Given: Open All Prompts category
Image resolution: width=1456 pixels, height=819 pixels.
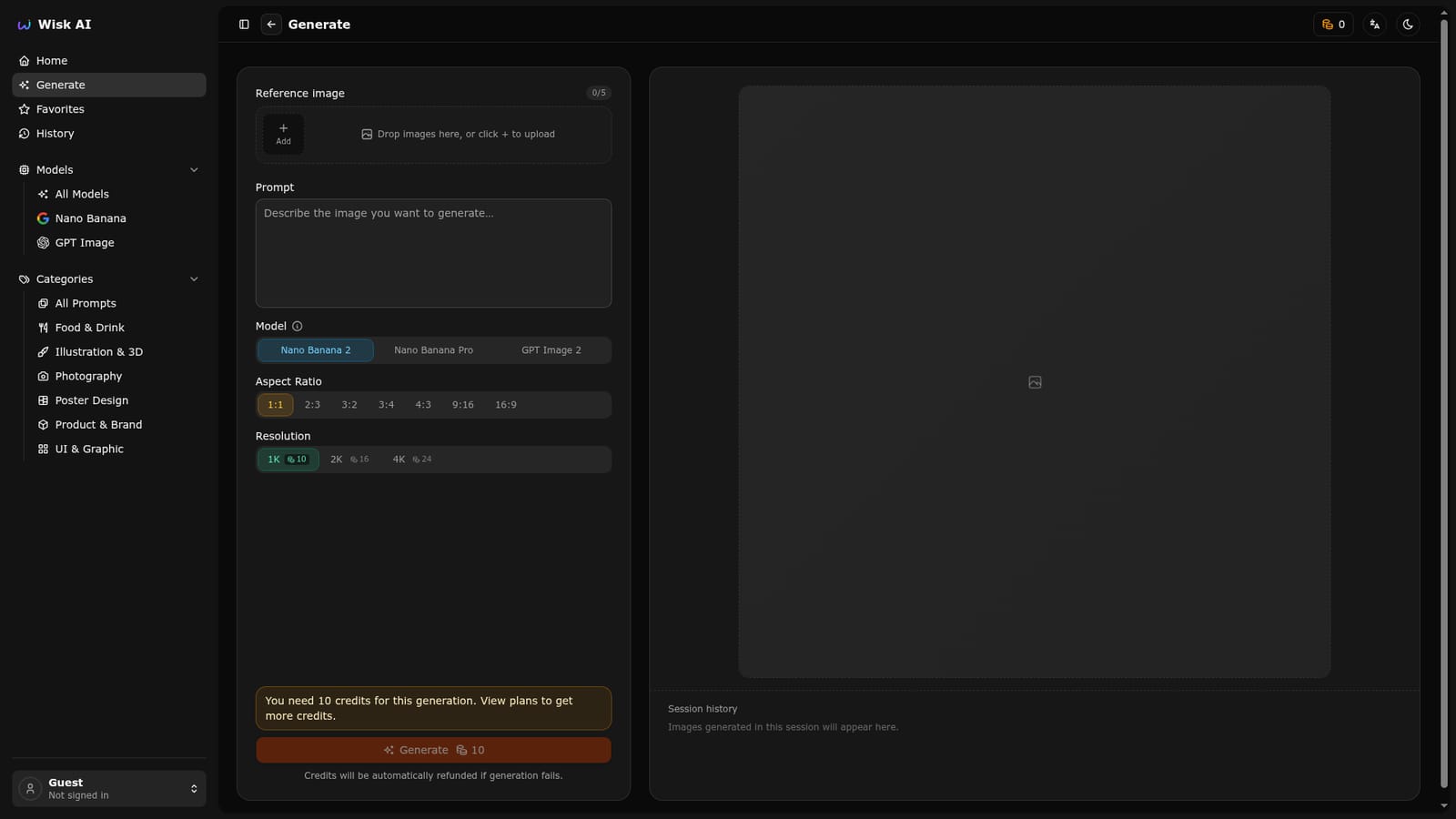Looking at the screenshot, I should [x=118, y=303].
